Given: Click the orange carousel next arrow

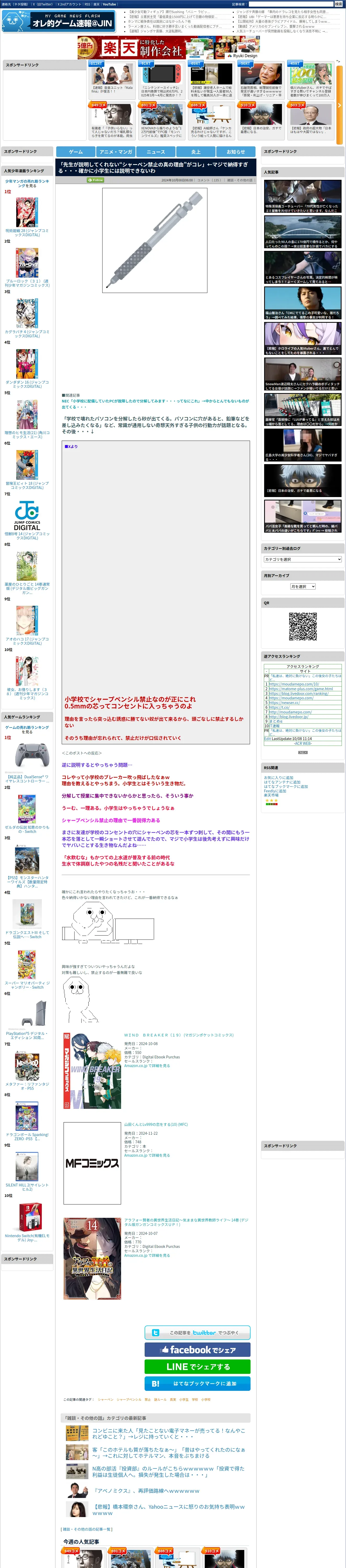Looking at the screenshot, I should [339, 105].
